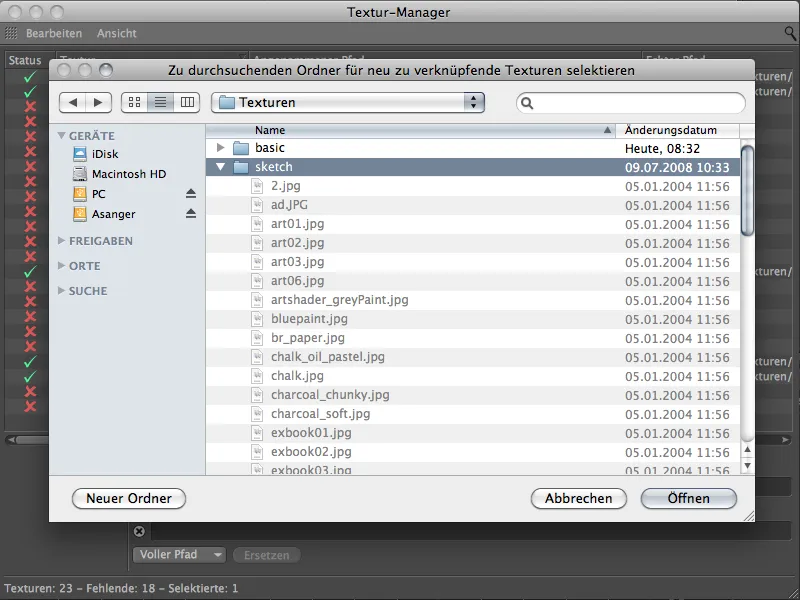
Task: Expand the FREIGABEN sidebar section
Action: (61, 240)
